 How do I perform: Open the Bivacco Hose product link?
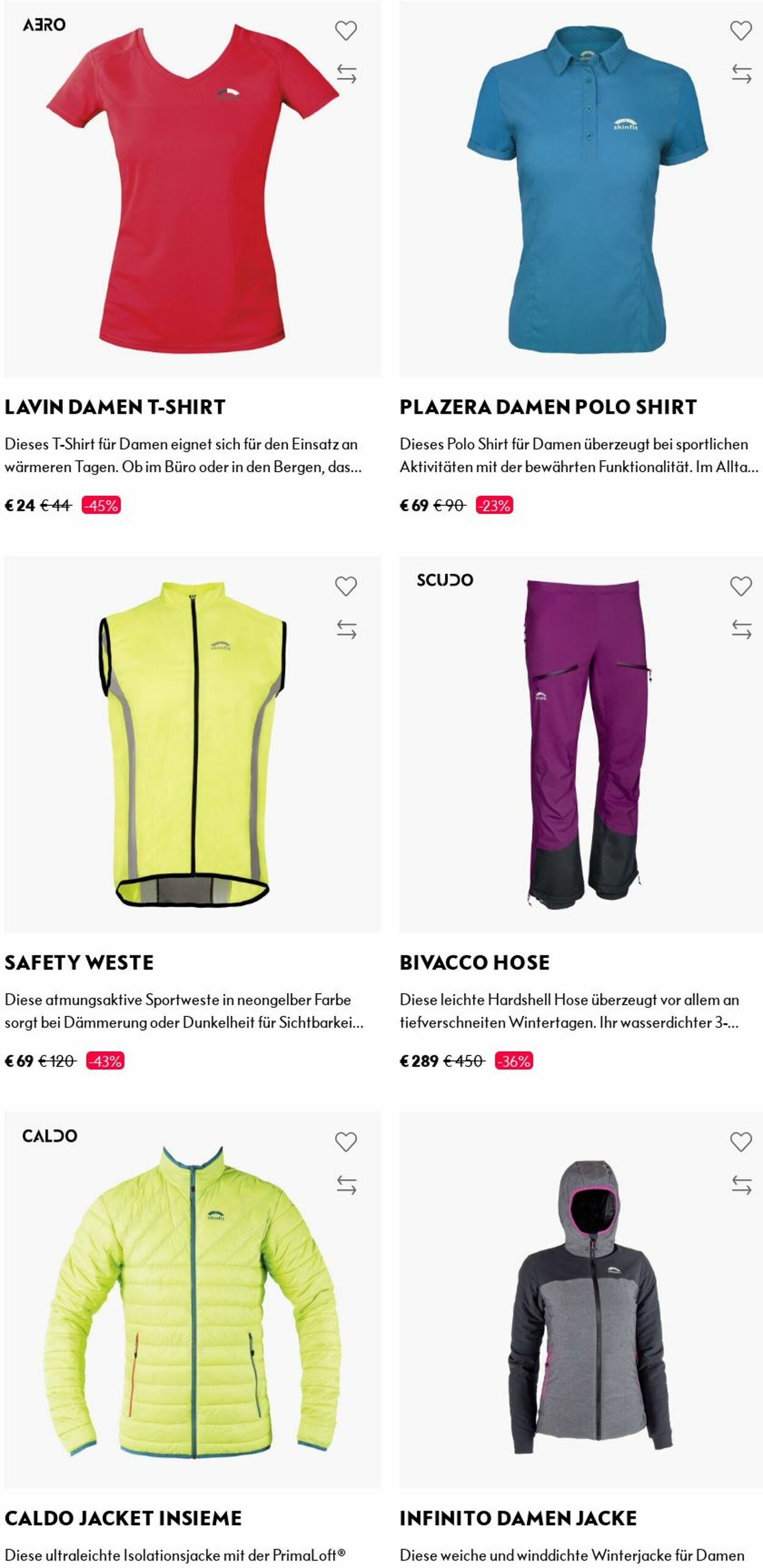[x=474, y=963]
